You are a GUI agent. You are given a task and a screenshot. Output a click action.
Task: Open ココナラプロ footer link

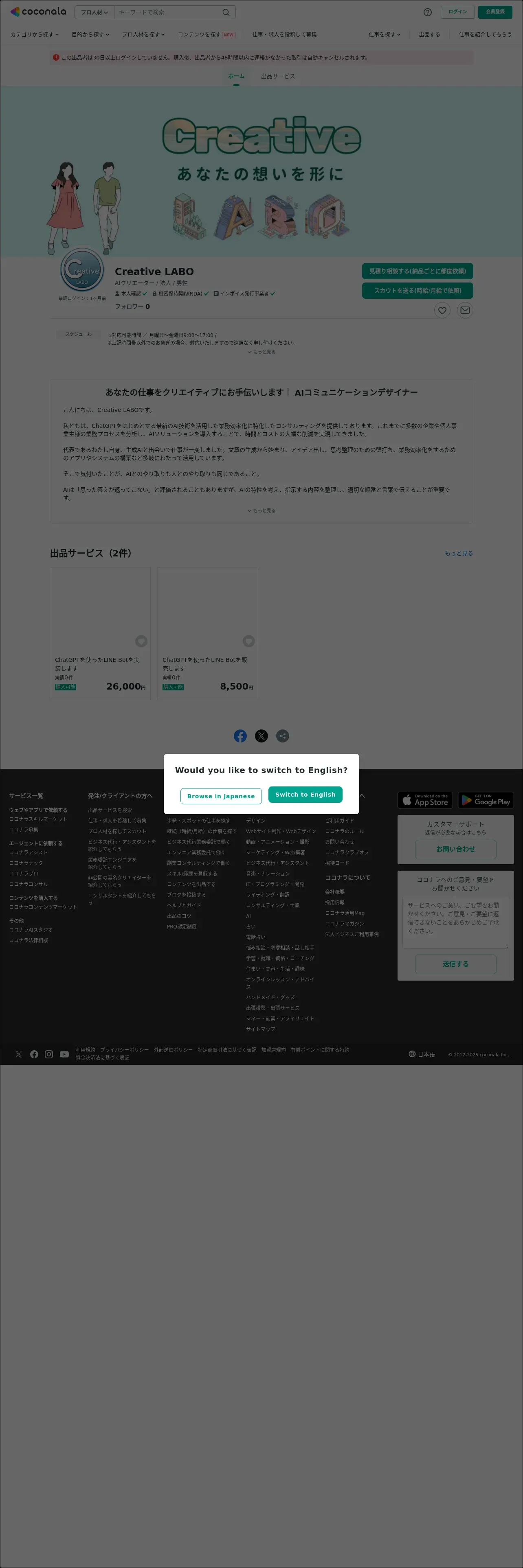24,874
